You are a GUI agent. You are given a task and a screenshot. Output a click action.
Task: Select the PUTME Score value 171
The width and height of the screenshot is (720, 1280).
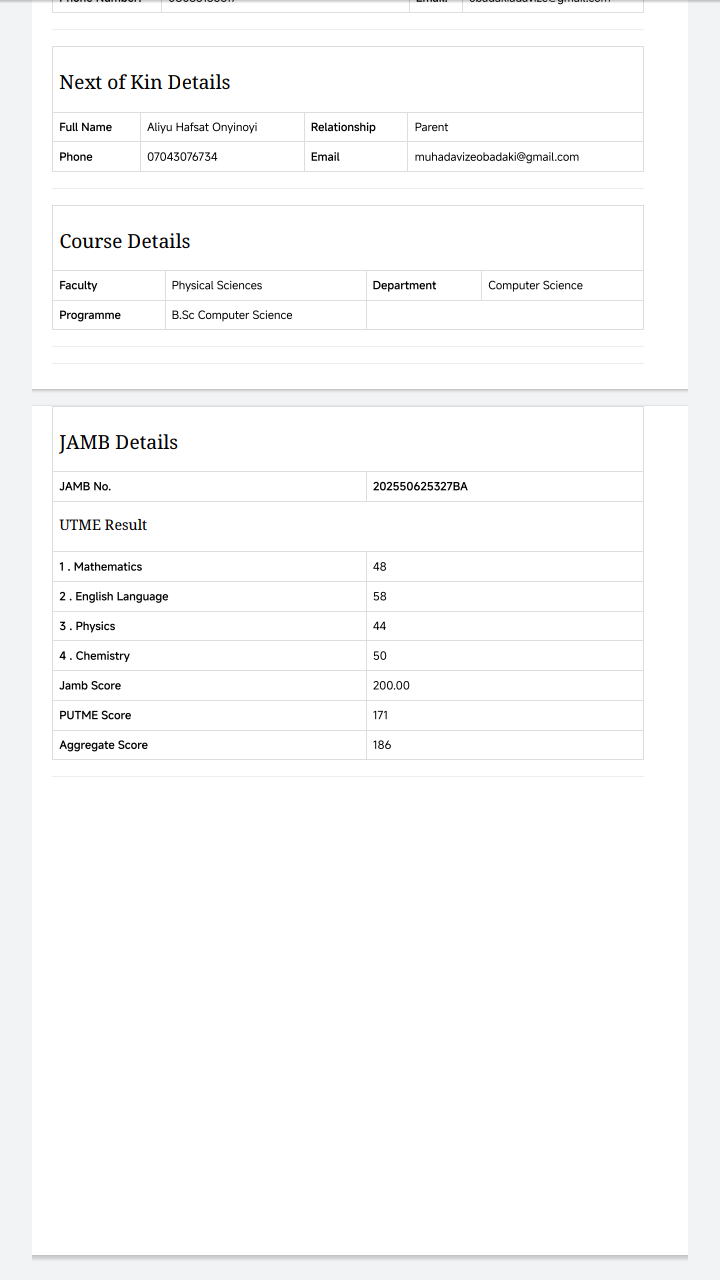tap(380, 715)
